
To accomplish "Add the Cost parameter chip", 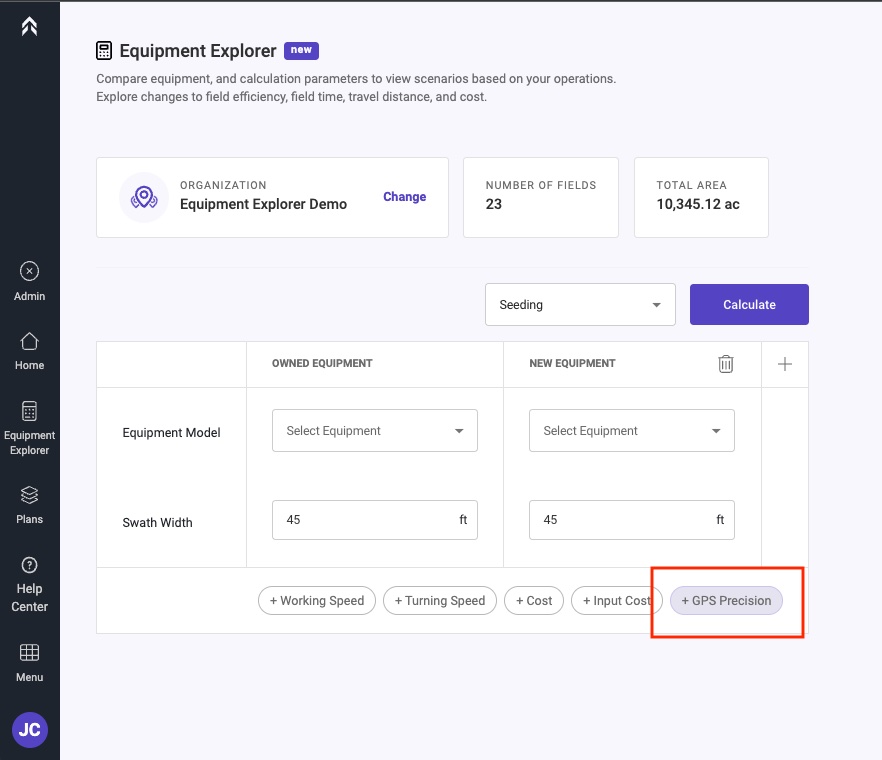I will coord(534,600).
